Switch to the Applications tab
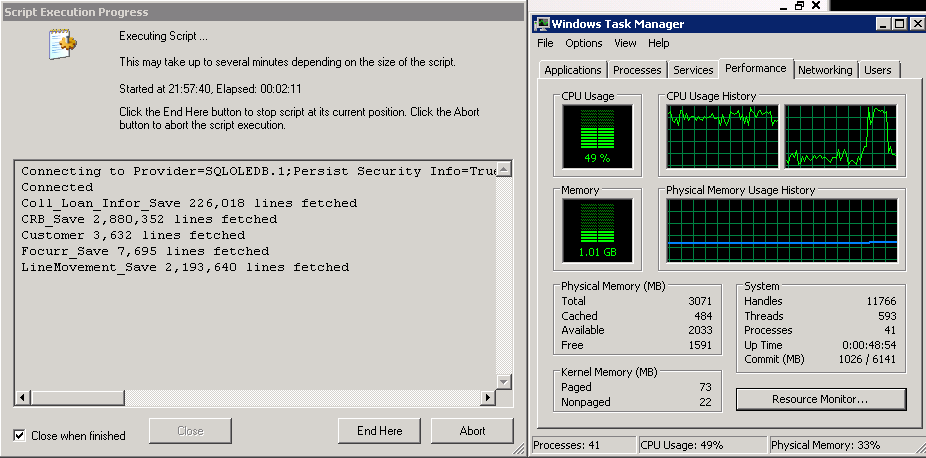 point(572,70)
